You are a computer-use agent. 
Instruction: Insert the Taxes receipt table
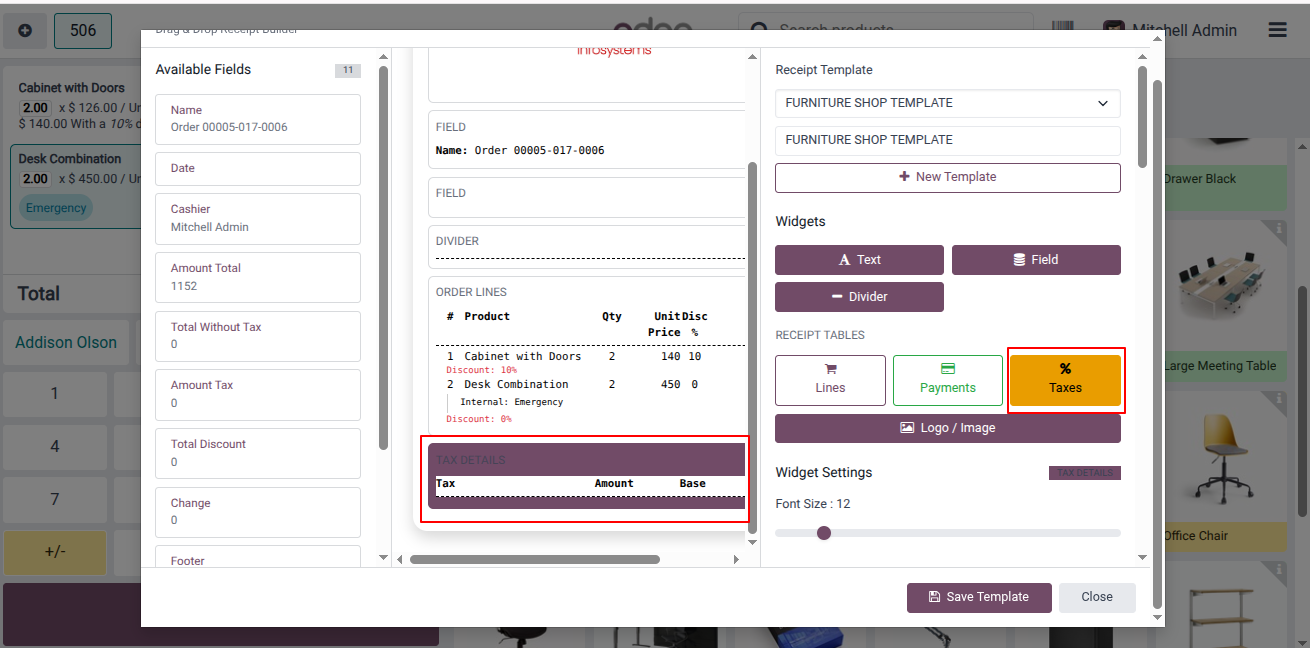pyautogui.click(x=1065, y=380)
